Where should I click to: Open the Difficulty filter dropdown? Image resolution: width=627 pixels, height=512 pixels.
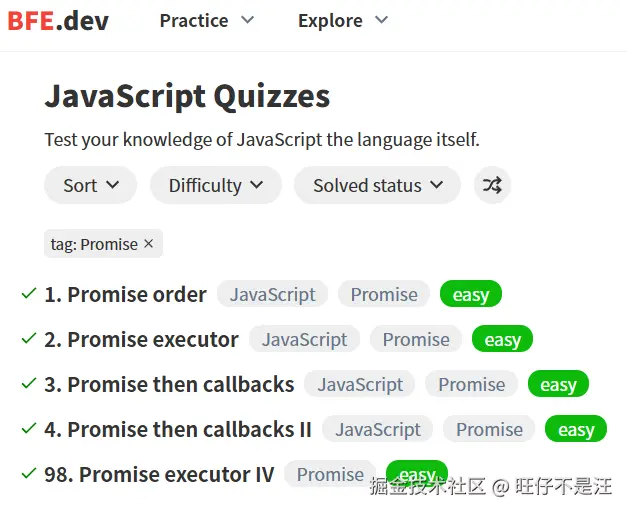(215, 185)
